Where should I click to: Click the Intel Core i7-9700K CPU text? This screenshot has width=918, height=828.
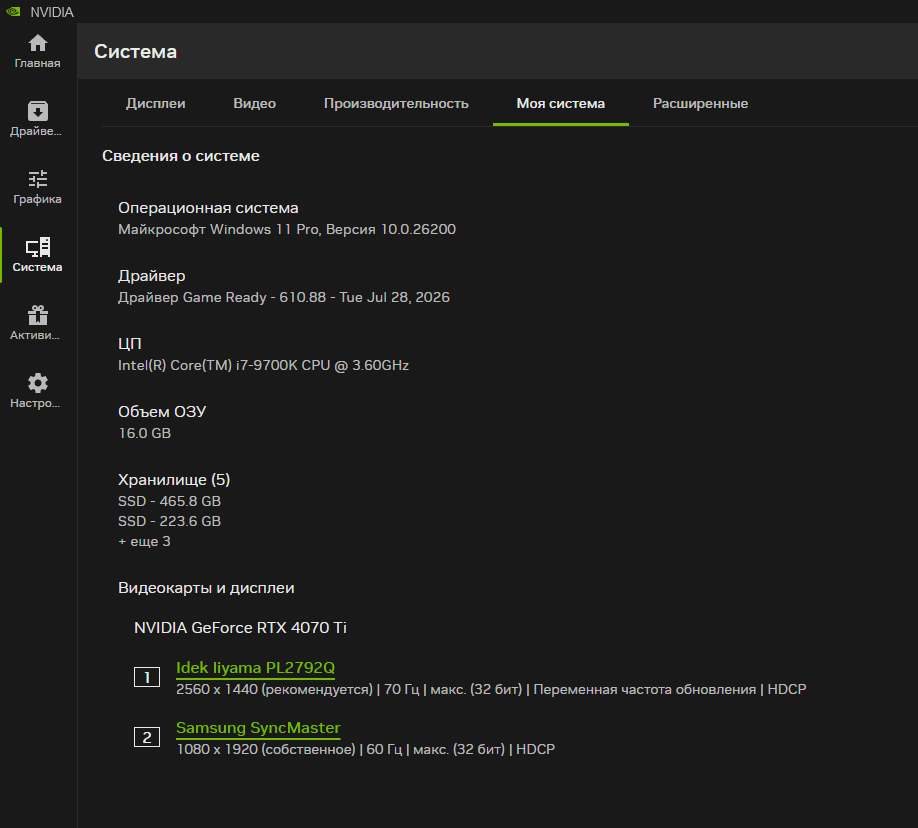tap(263, 365)
